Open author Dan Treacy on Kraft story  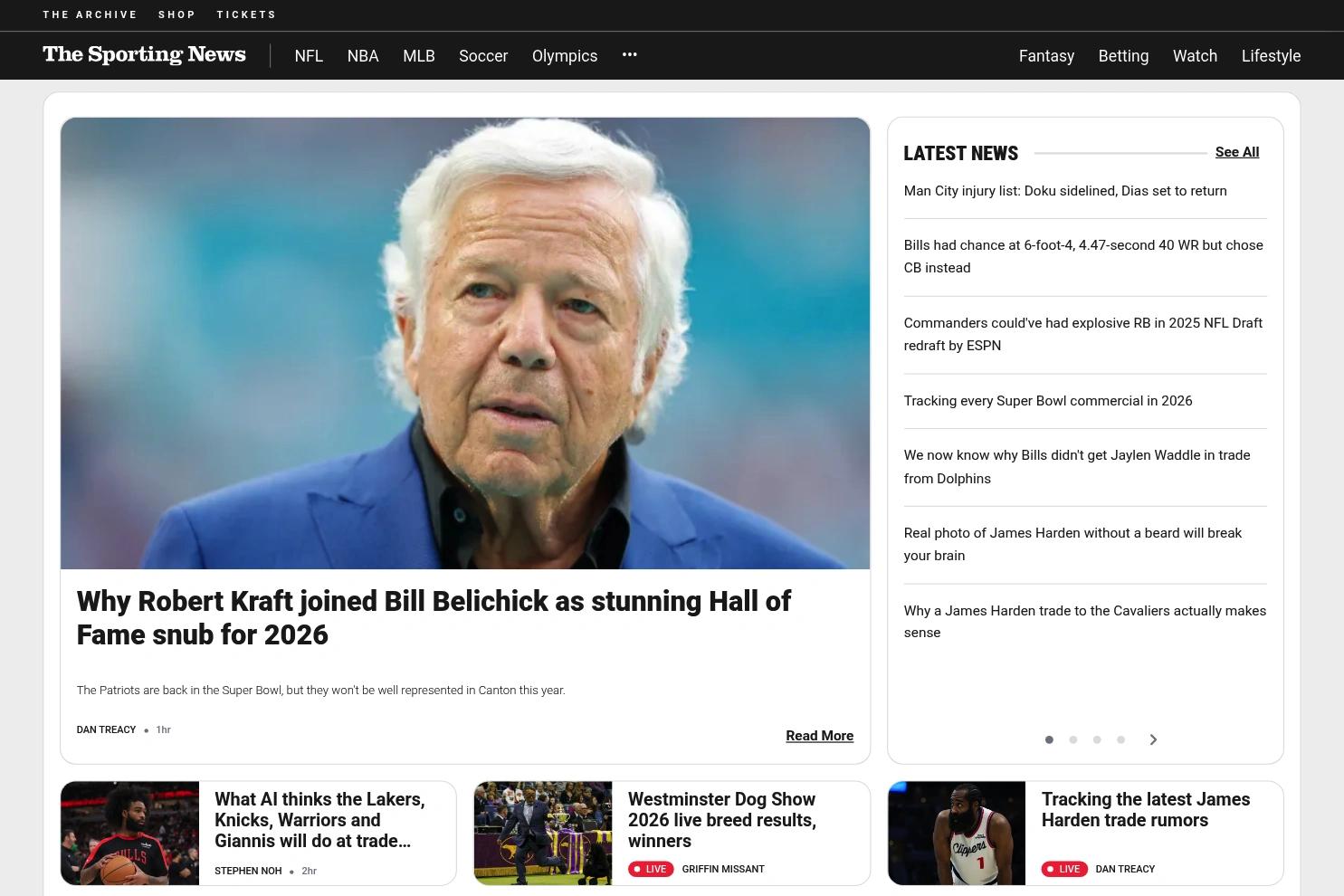(106, 729)
